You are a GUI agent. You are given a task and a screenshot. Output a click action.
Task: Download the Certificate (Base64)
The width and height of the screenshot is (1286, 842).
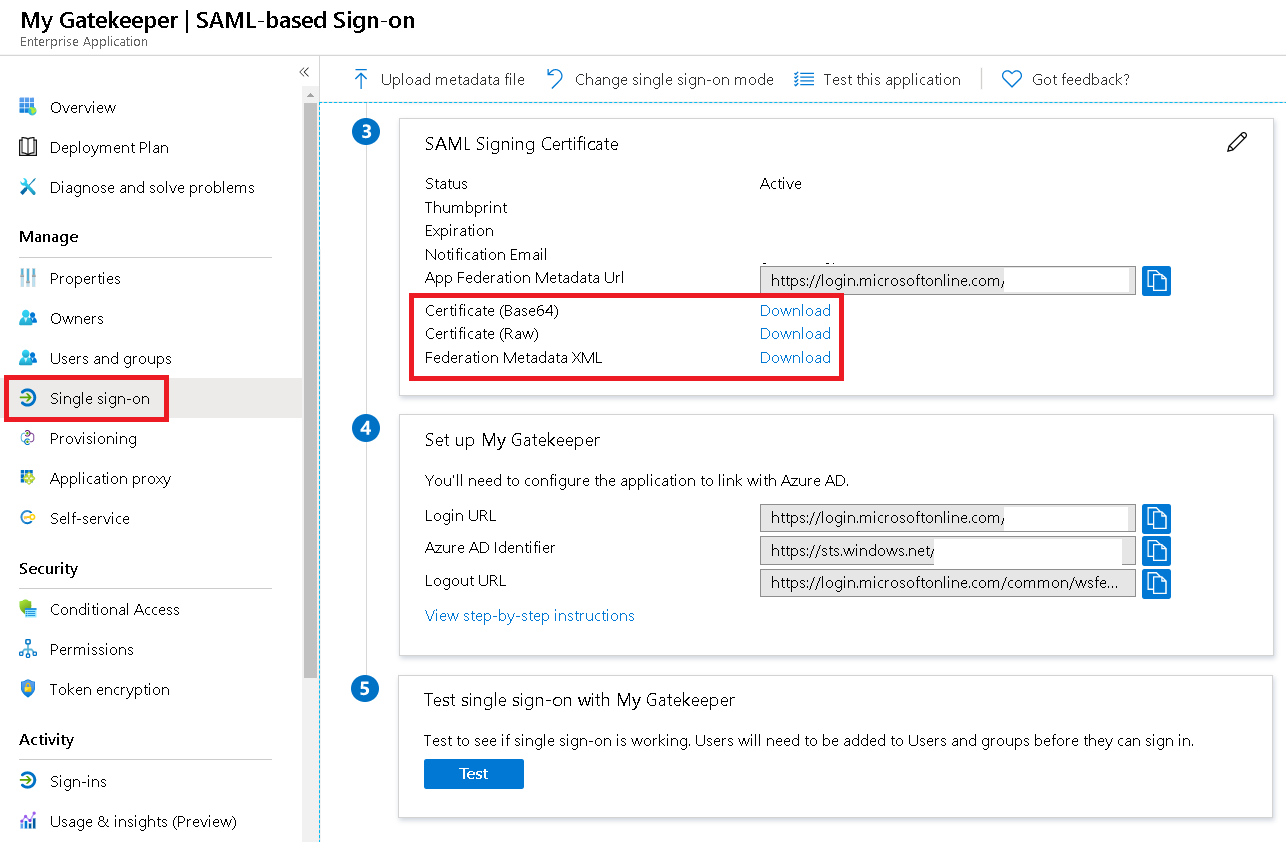click(x=795, y=310)
